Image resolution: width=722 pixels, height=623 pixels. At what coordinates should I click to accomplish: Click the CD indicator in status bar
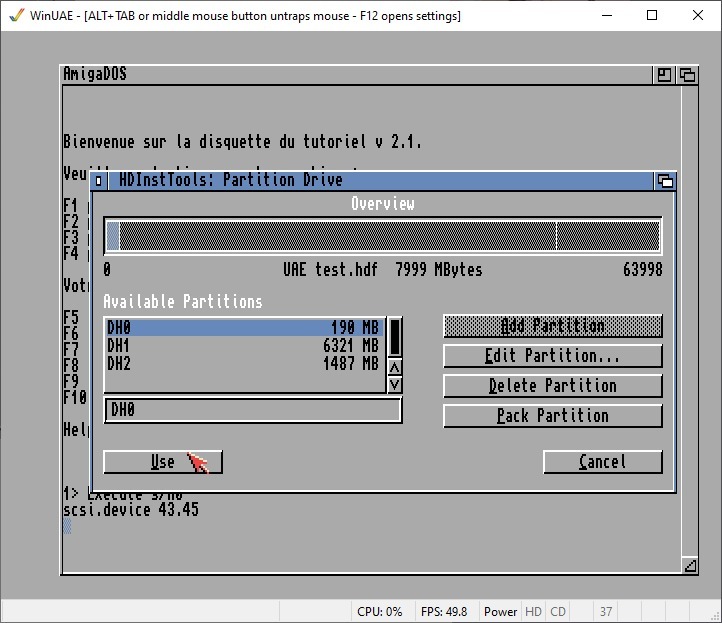pyautogui.click(x=558, y=611)
